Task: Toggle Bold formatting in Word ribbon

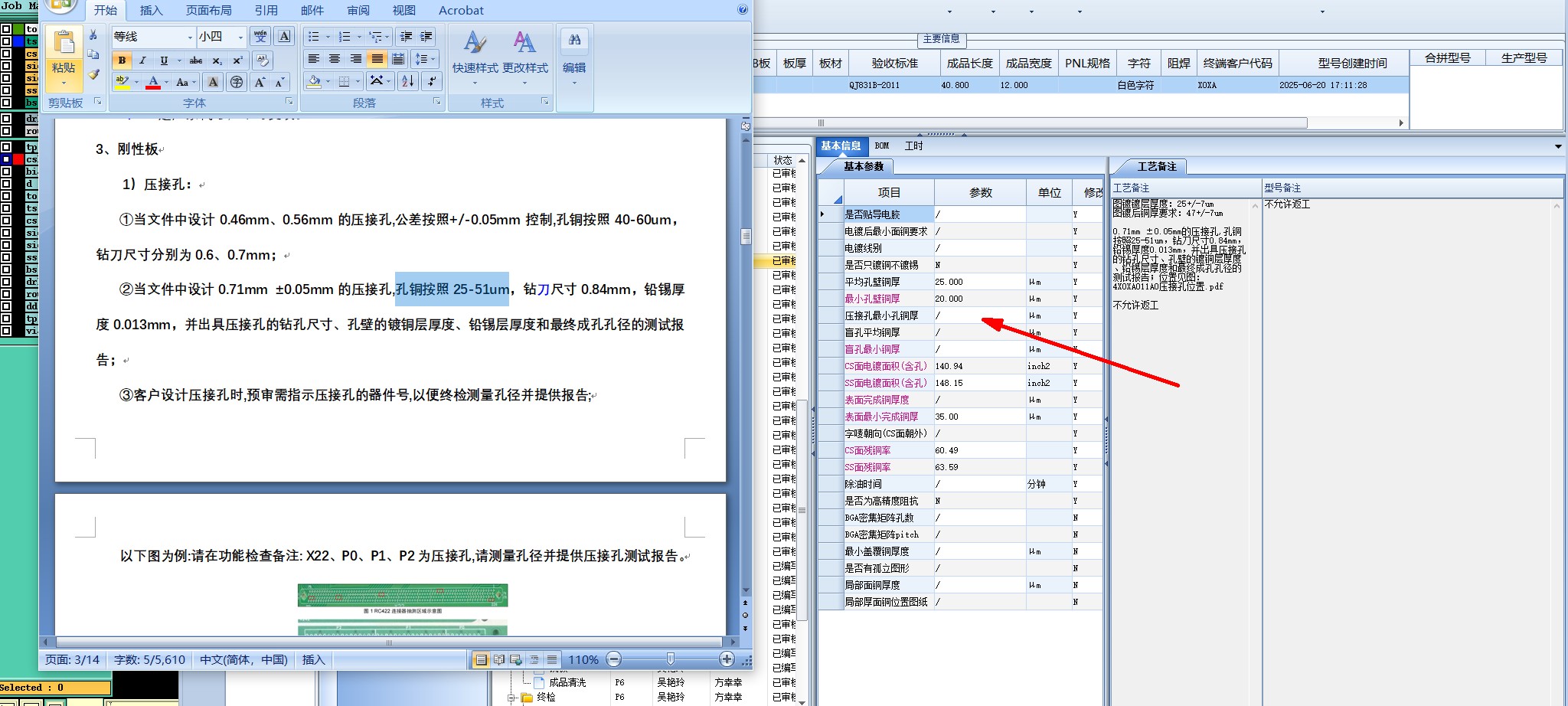Action: point(122,60)
